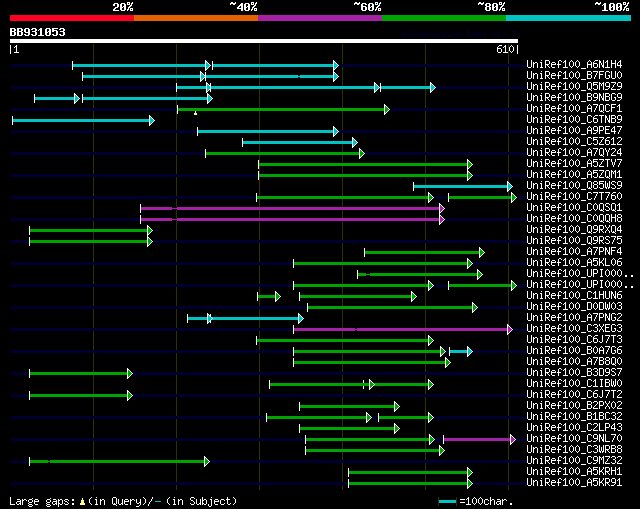
Task: Click the UniRef100_B7FGU0 hit label
Action: [x=574, y=75]
